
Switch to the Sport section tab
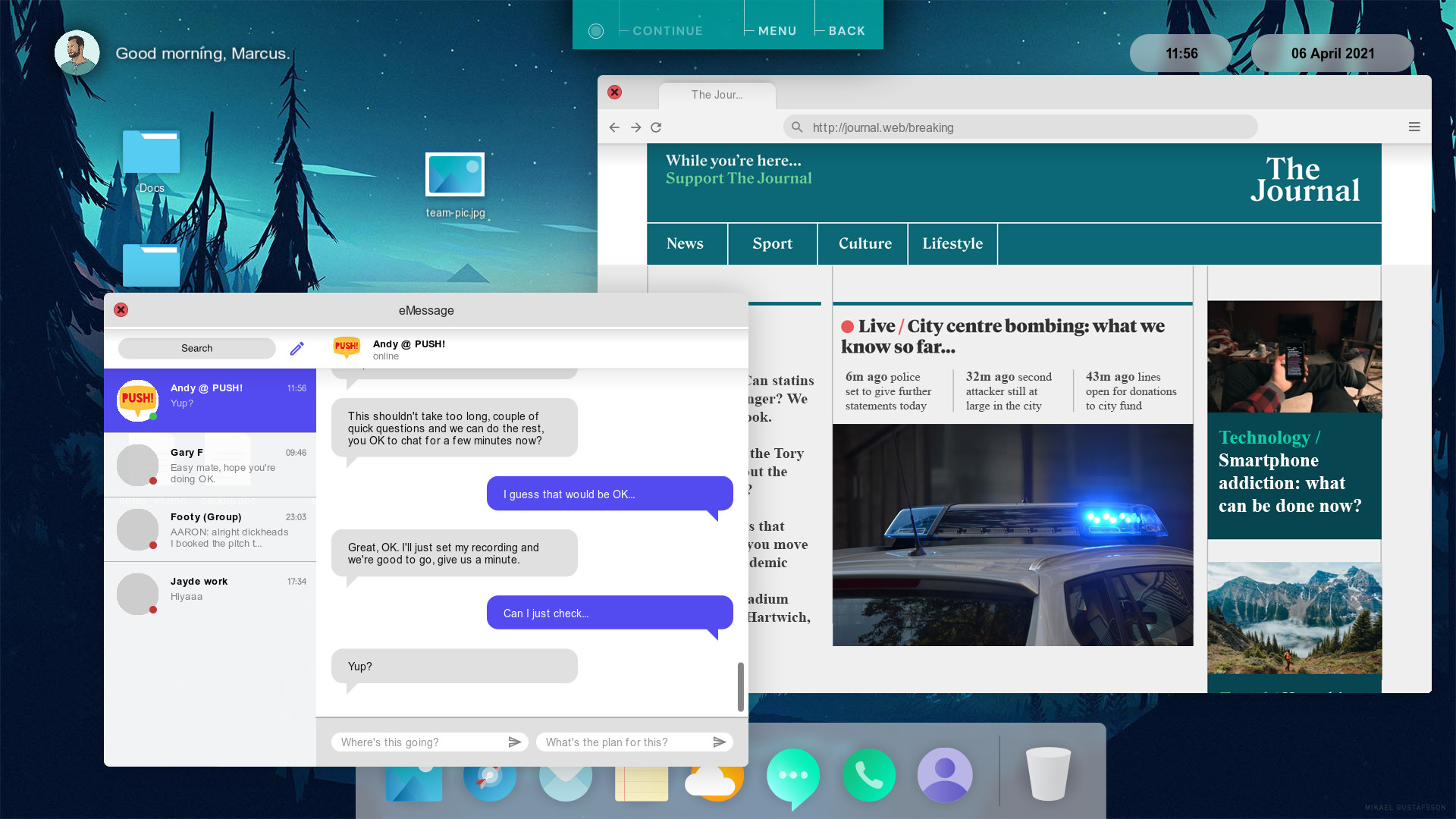772,243
